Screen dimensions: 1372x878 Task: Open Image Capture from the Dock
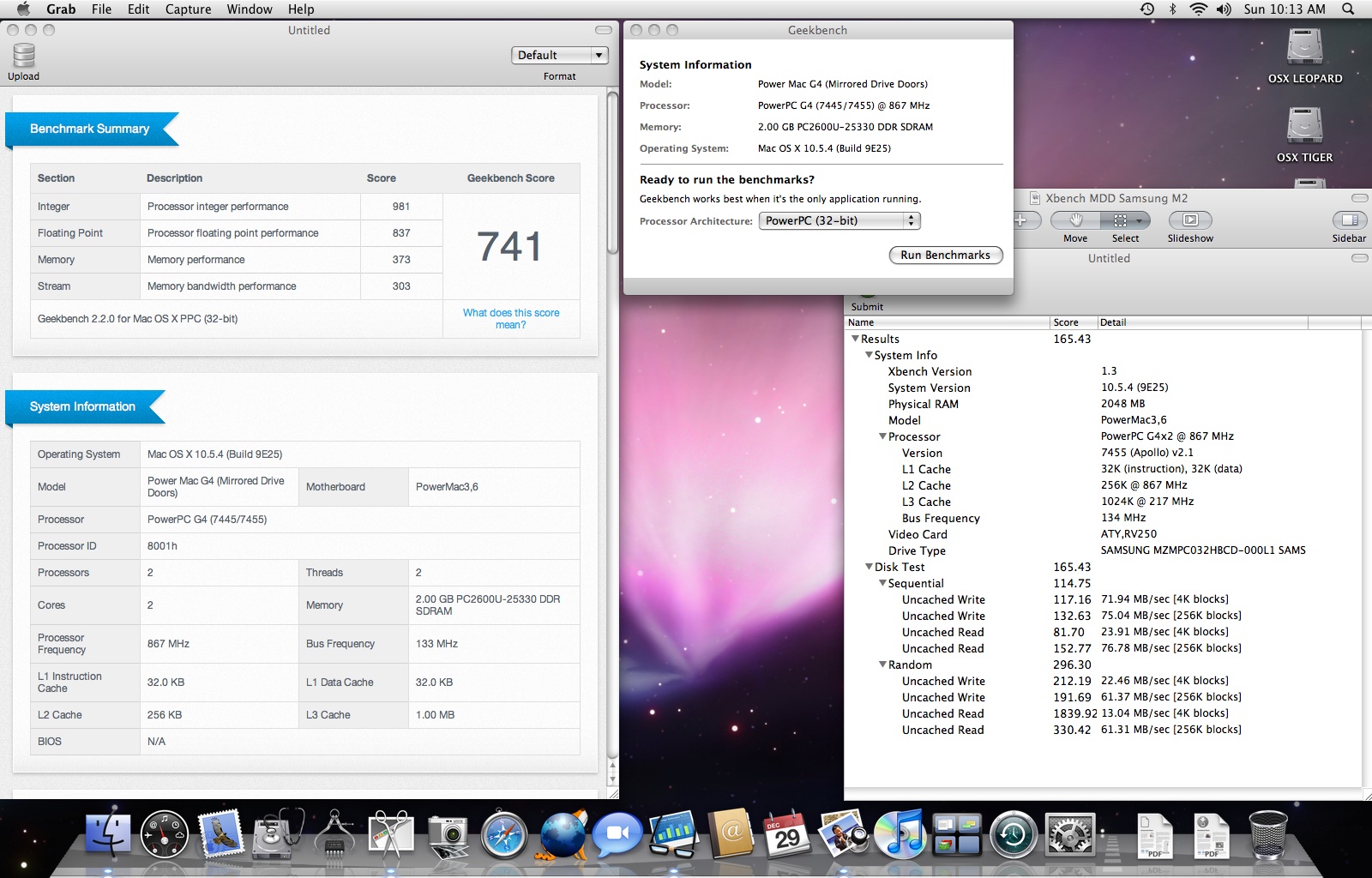(x=448, y=836)
